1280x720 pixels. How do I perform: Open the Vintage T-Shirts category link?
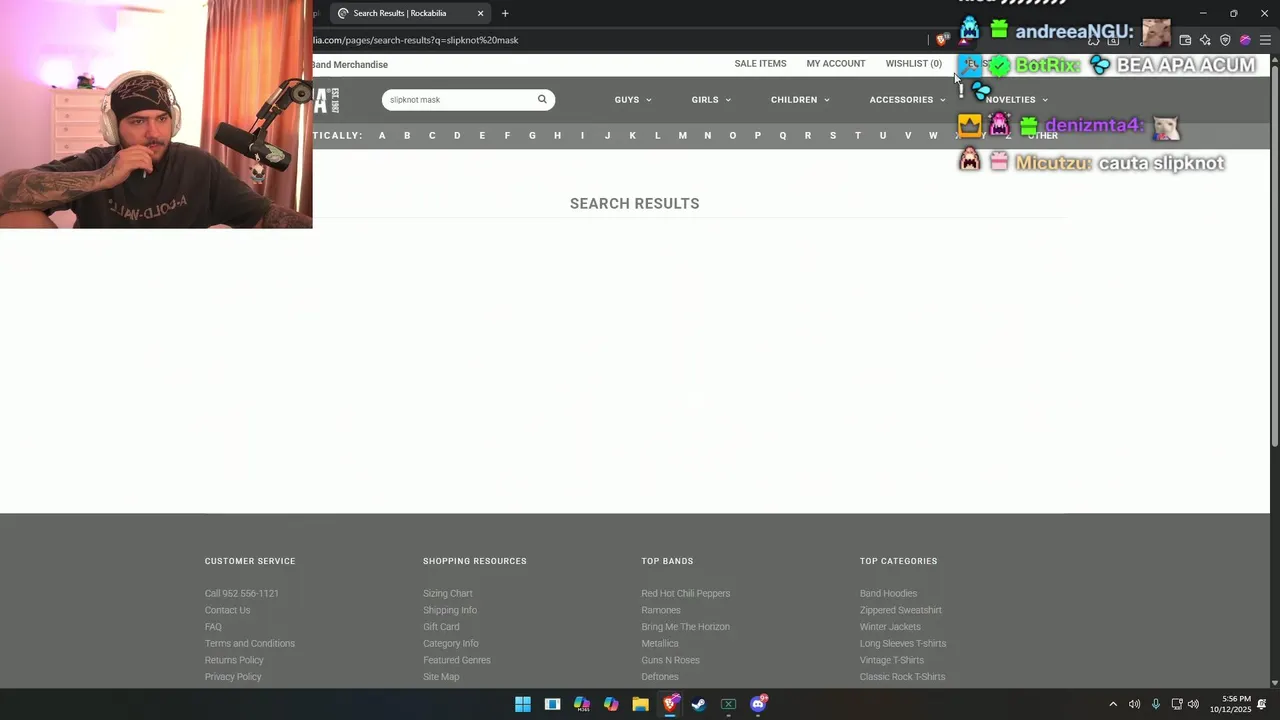(x=892, y=660)
